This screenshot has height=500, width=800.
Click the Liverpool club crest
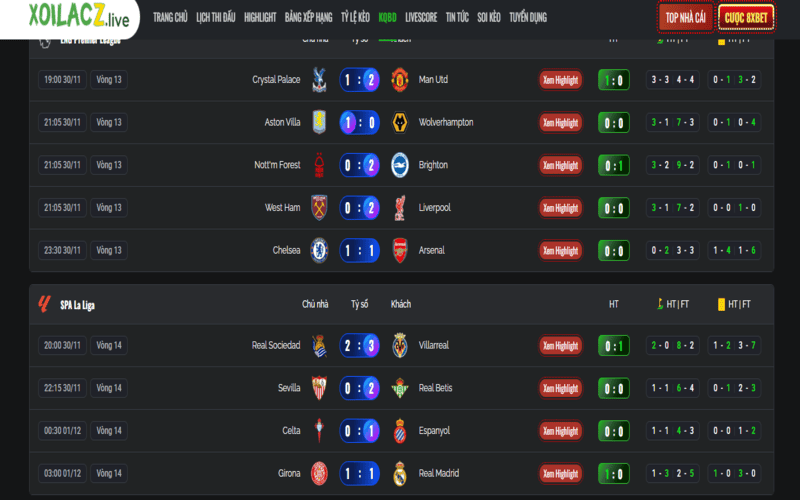pos(400,208)
